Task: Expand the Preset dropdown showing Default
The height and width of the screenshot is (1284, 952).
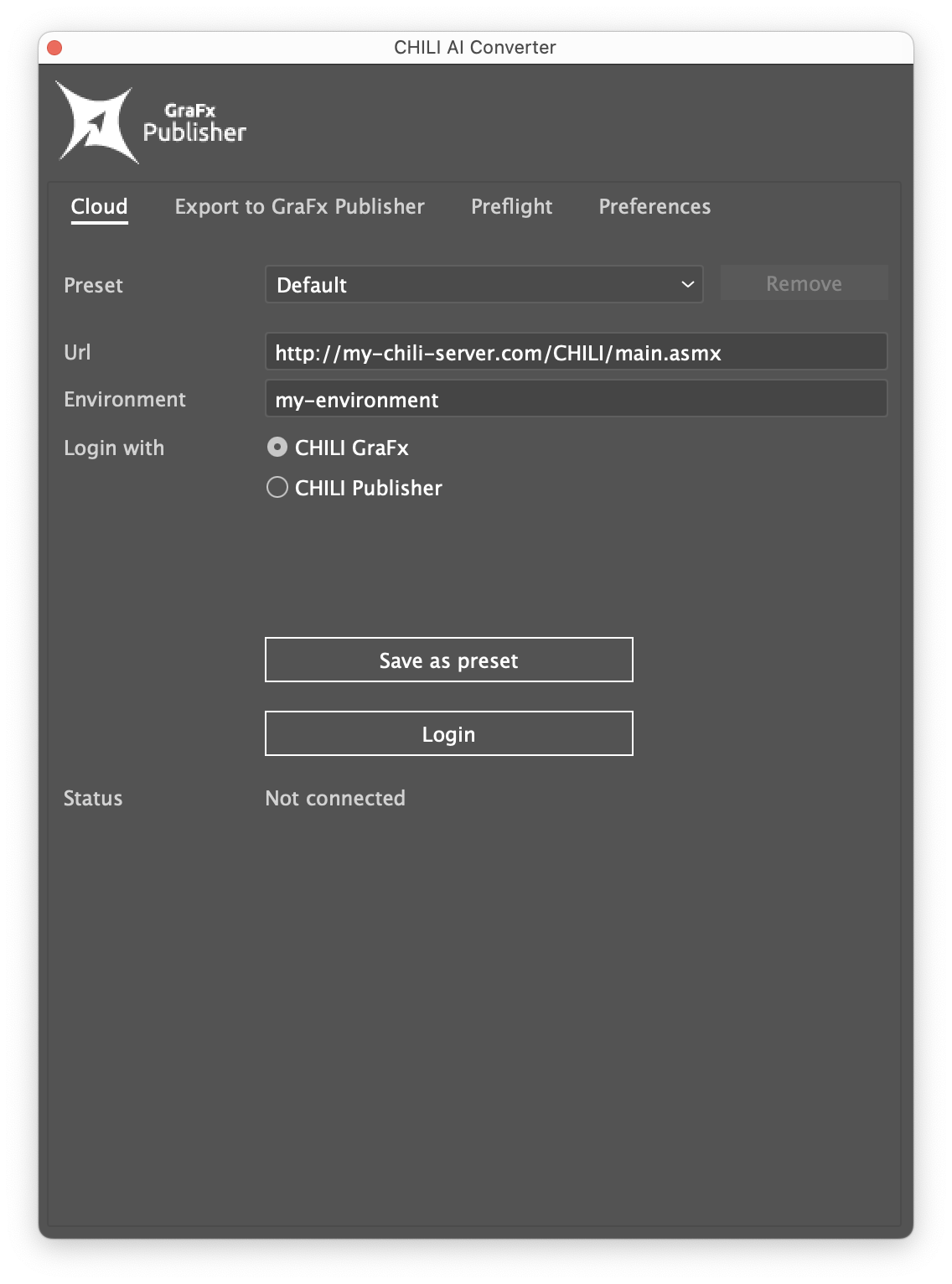Action: click(x=484, y=284)
